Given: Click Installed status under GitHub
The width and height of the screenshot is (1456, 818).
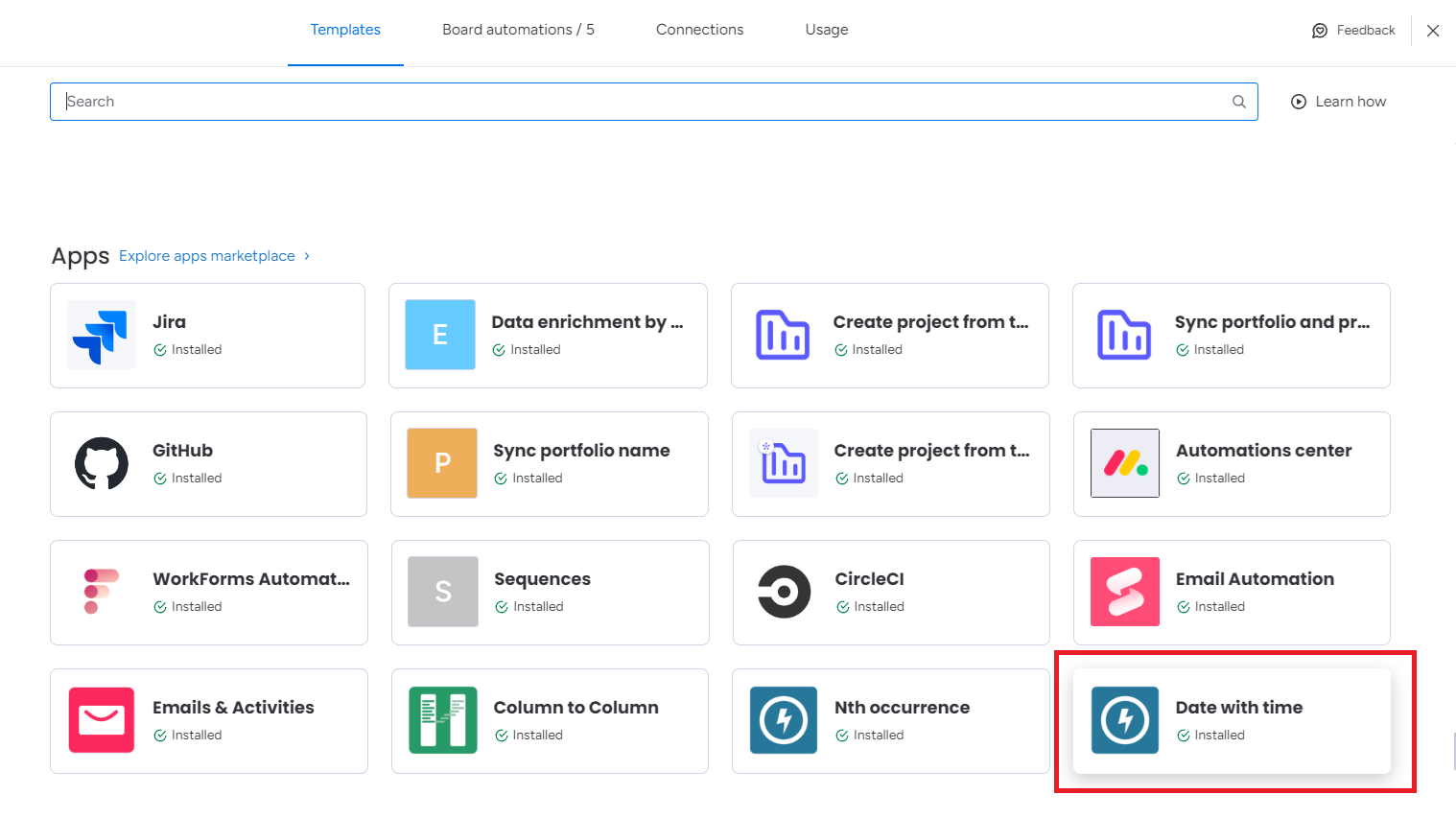Looking at the screenshot, I should [188, 479].
